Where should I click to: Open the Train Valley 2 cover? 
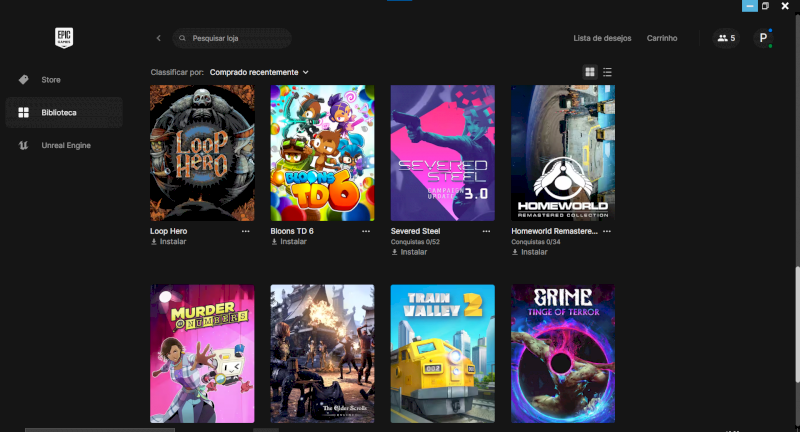point(443,353)
